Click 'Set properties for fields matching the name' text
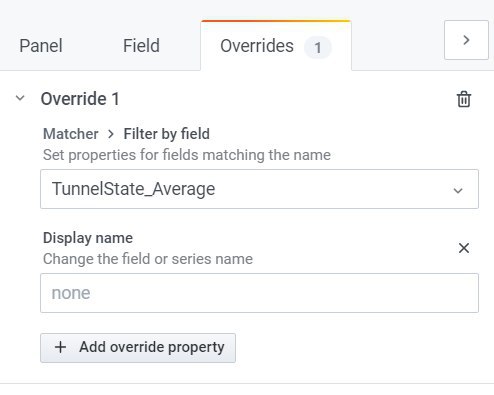The height and width of the screenshot is (395, 494). coord(187,155)
